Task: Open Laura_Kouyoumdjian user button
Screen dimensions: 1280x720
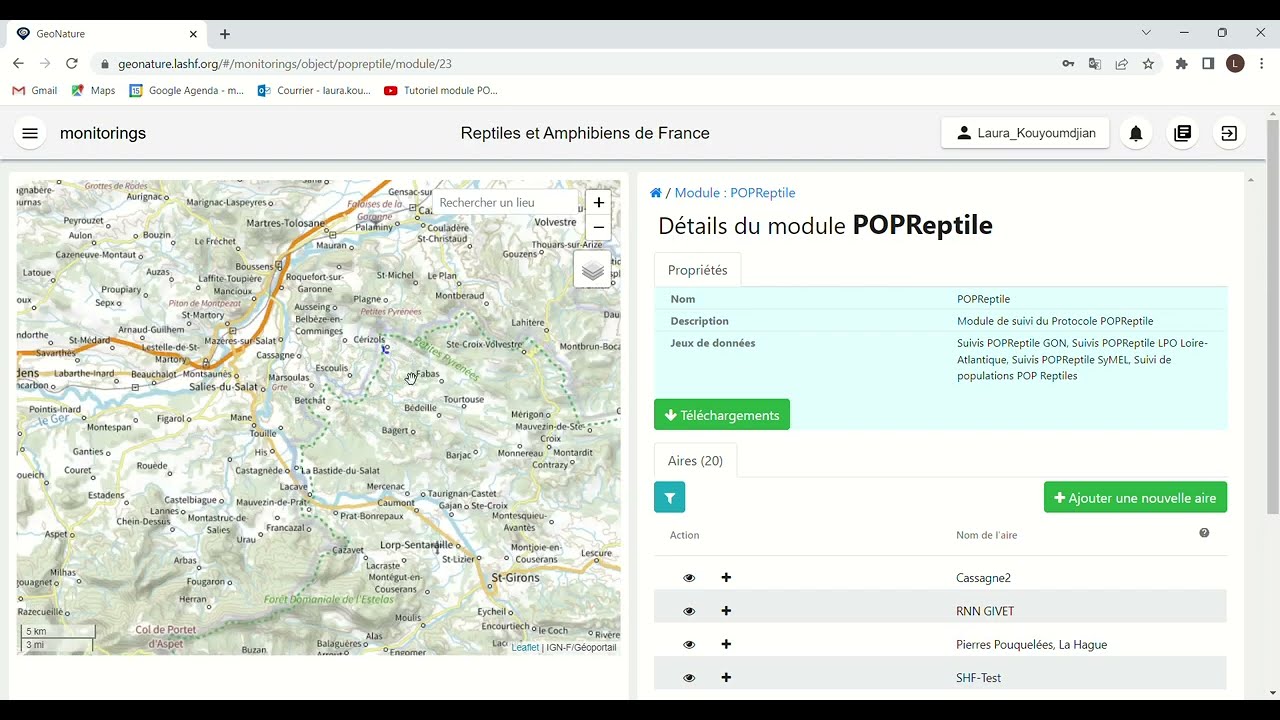Action: 1025,133
